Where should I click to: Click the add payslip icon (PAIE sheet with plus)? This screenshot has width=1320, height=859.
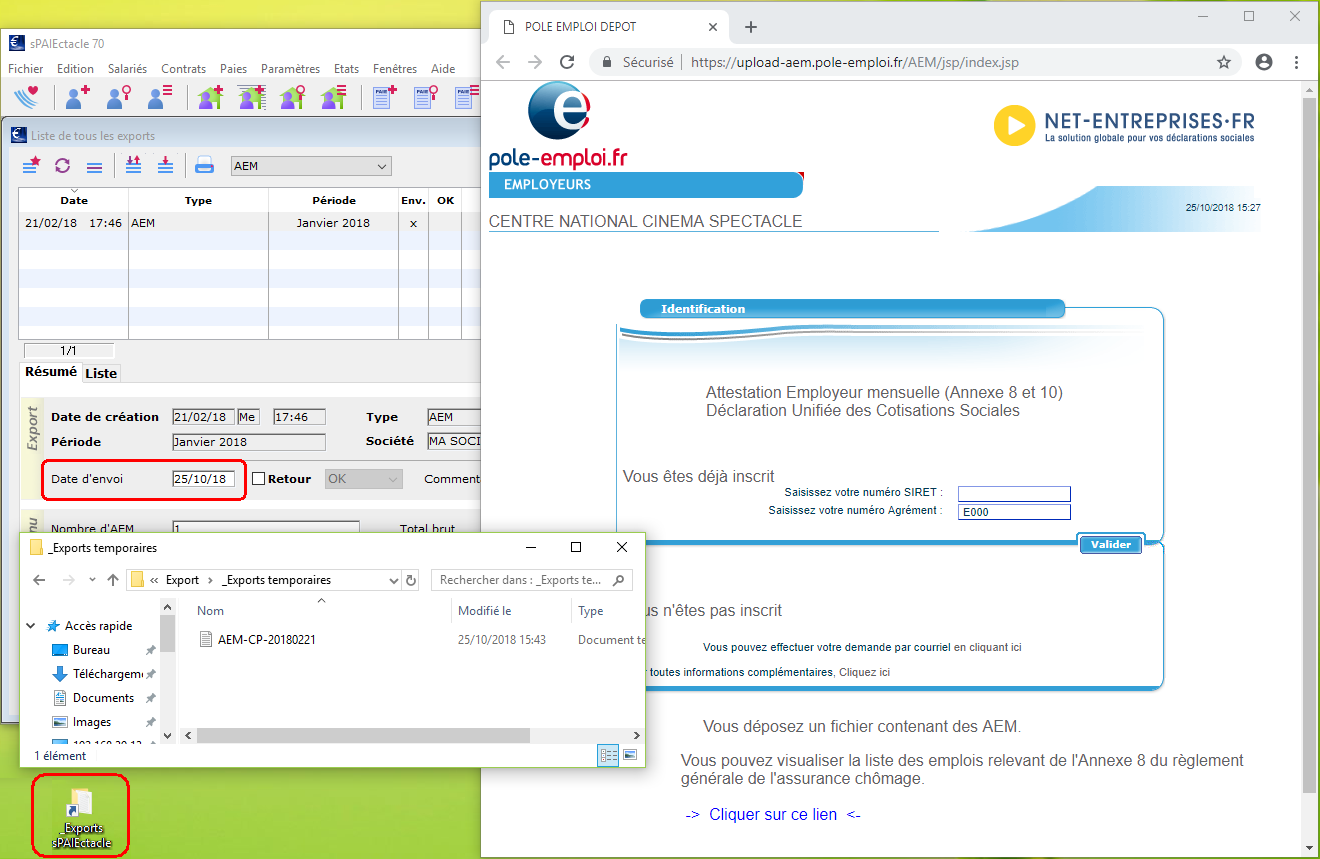[385, 97]
